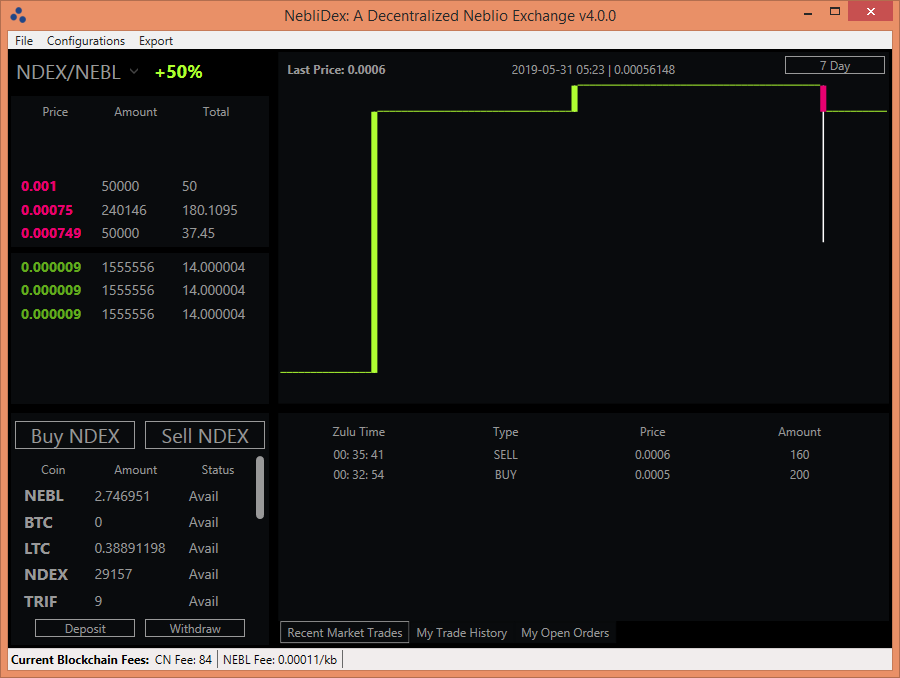Switch to My Open Orders tab
Image resolution: width=900 pixels, height=678 pixels.
click(x=565, y=633)
